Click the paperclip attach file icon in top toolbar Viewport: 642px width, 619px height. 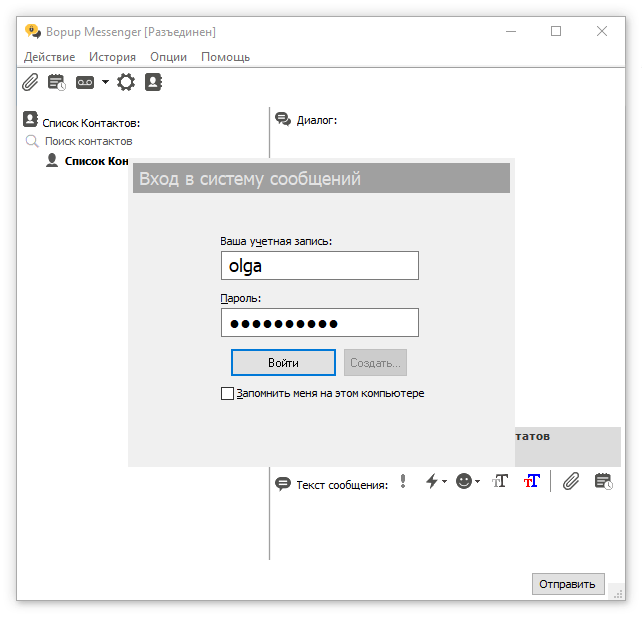(x=30, y=82)
